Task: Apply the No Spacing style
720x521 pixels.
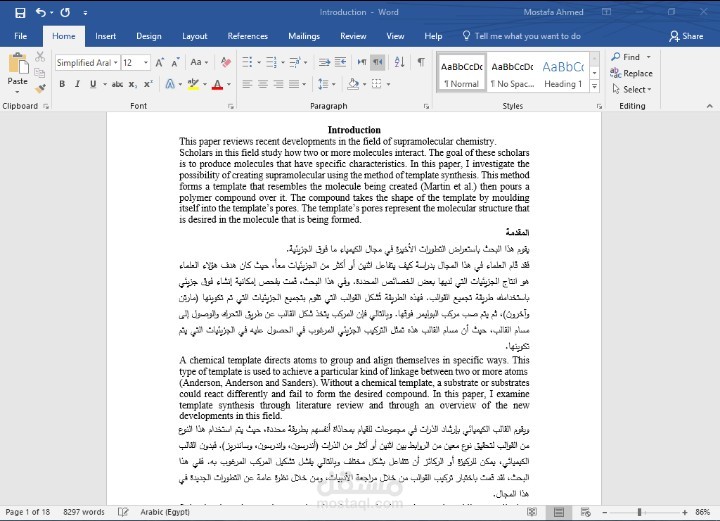Action: [x=512, y=73]
